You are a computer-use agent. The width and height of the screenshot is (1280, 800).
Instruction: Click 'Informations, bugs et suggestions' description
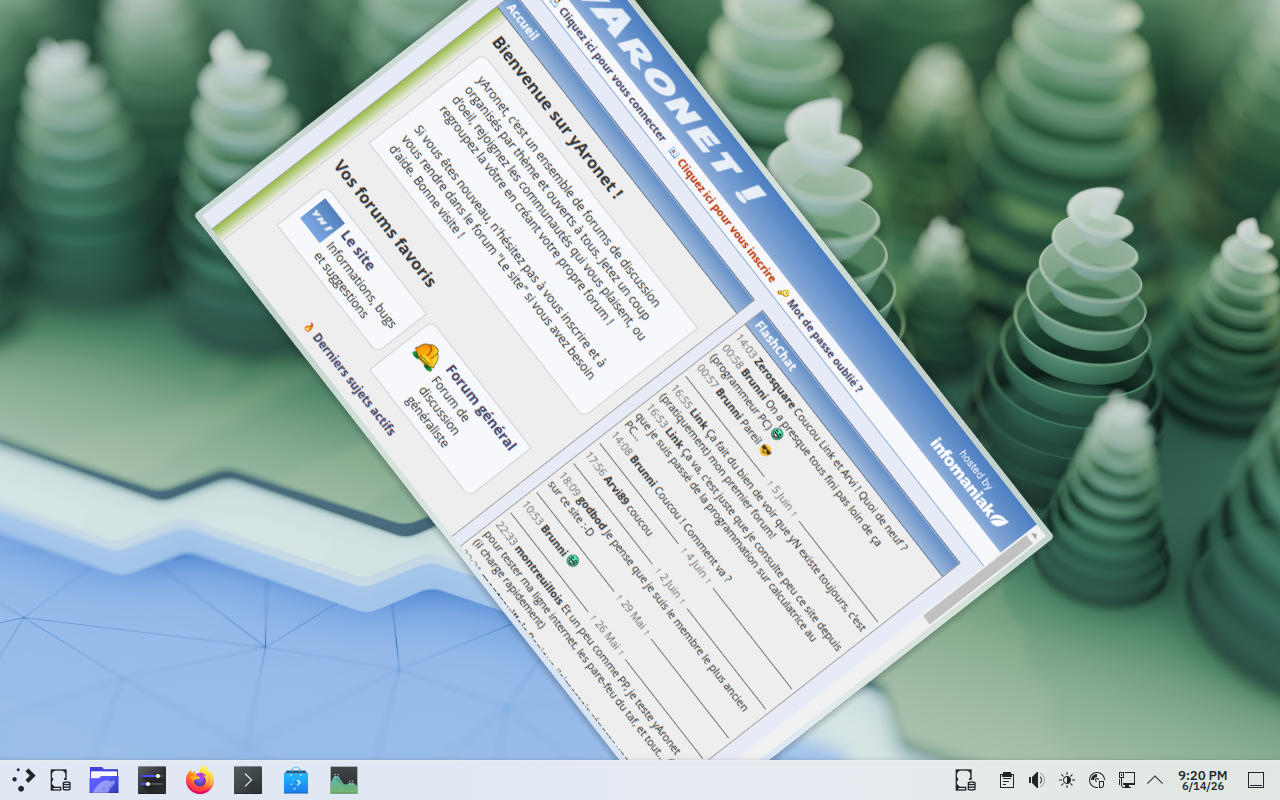(355, 286)
